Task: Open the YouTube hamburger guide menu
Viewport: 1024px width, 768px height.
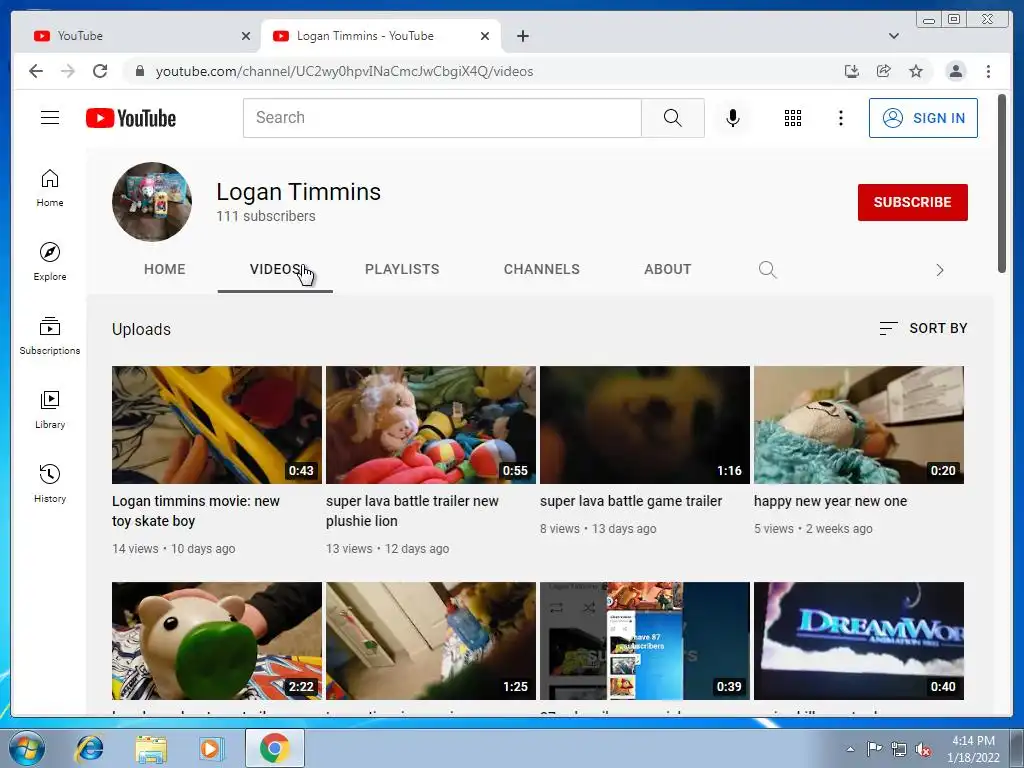Action: pos(50,118)
